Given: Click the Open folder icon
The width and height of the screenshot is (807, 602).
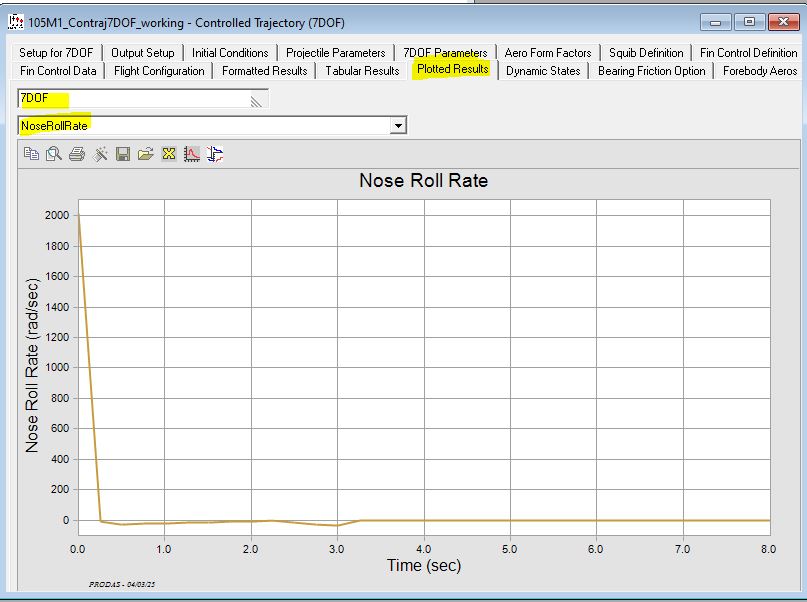Looking at the screenshot, I should 146,154.
